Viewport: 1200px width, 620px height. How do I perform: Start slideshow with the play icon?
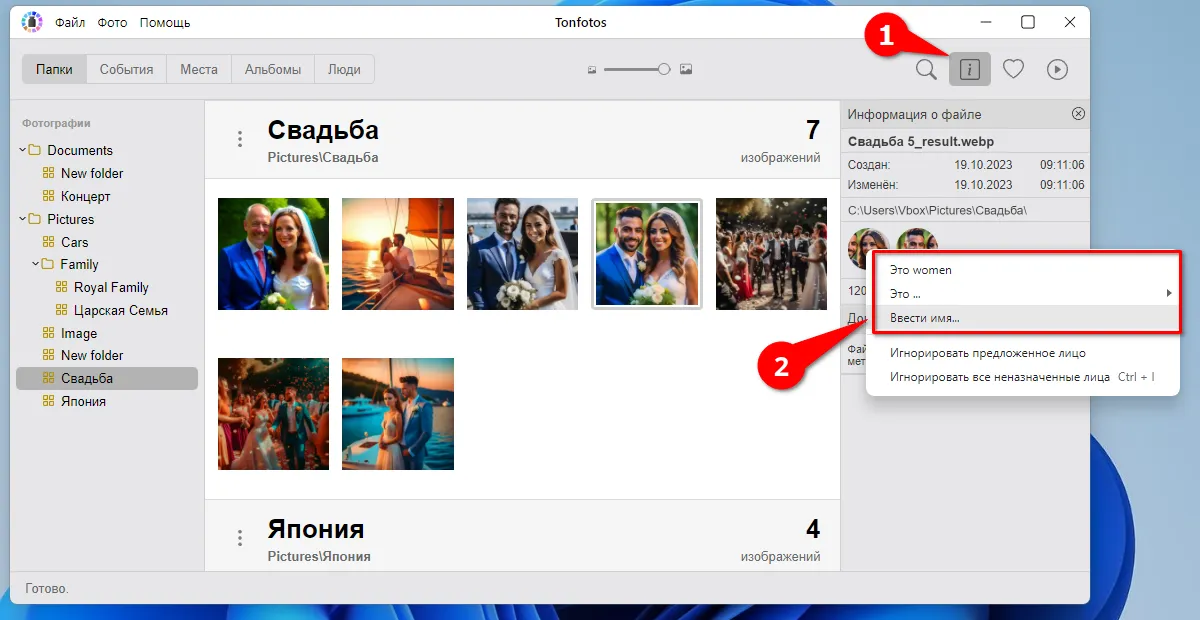pos(1057,69)
